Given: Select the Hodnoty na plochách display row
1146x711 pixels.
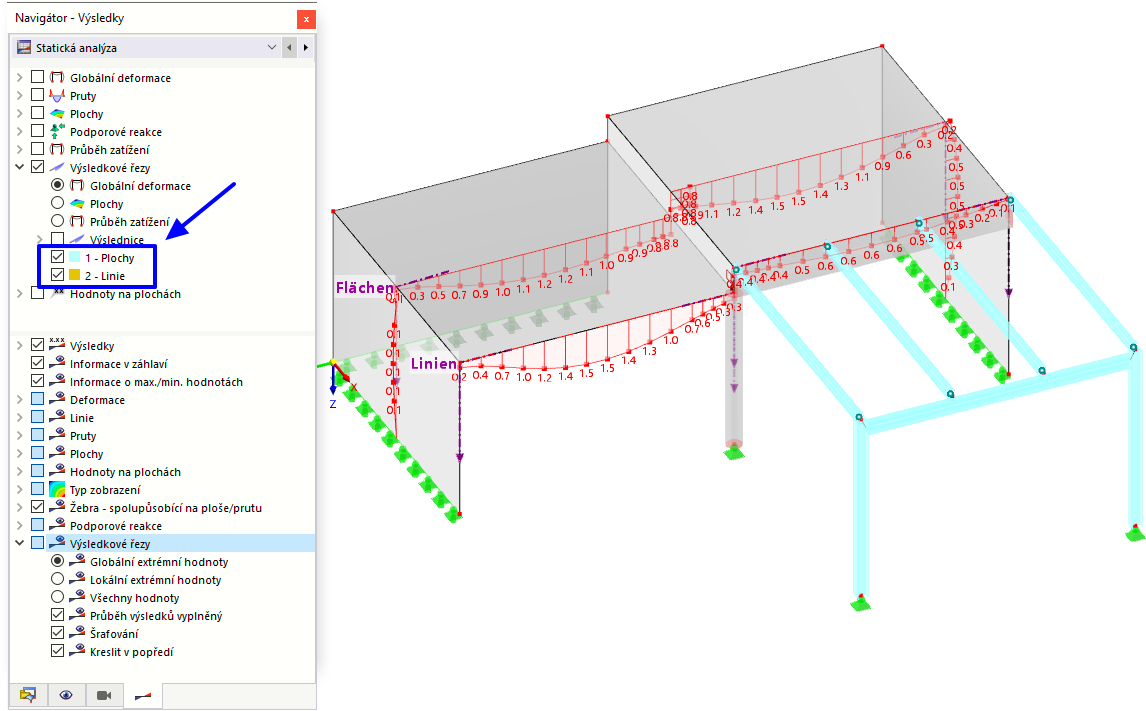Looking at the screenshot, I should (125, 472).
